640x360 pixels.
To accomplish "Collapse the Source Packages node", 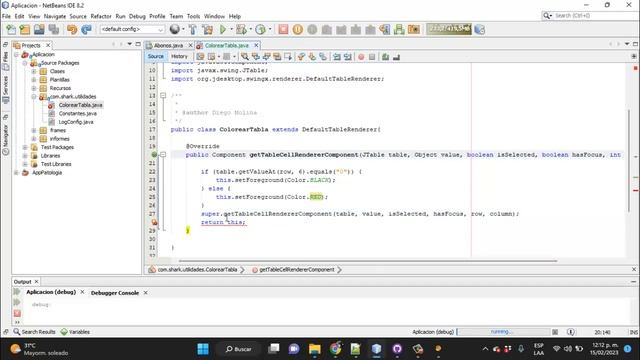I will tap(25, 63).
